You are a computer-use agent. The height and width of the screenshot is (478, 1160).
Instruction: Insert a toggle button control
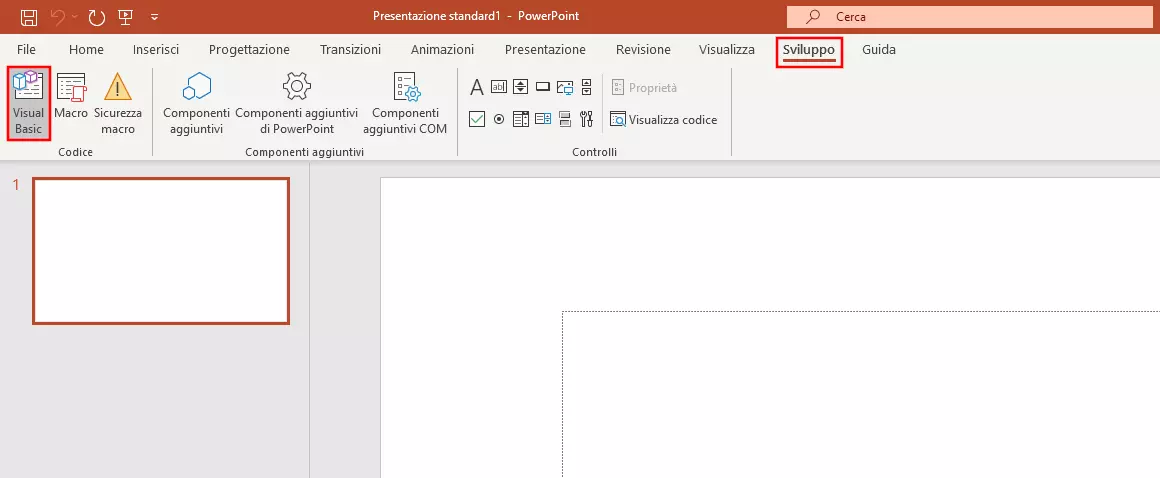(565, 120)
